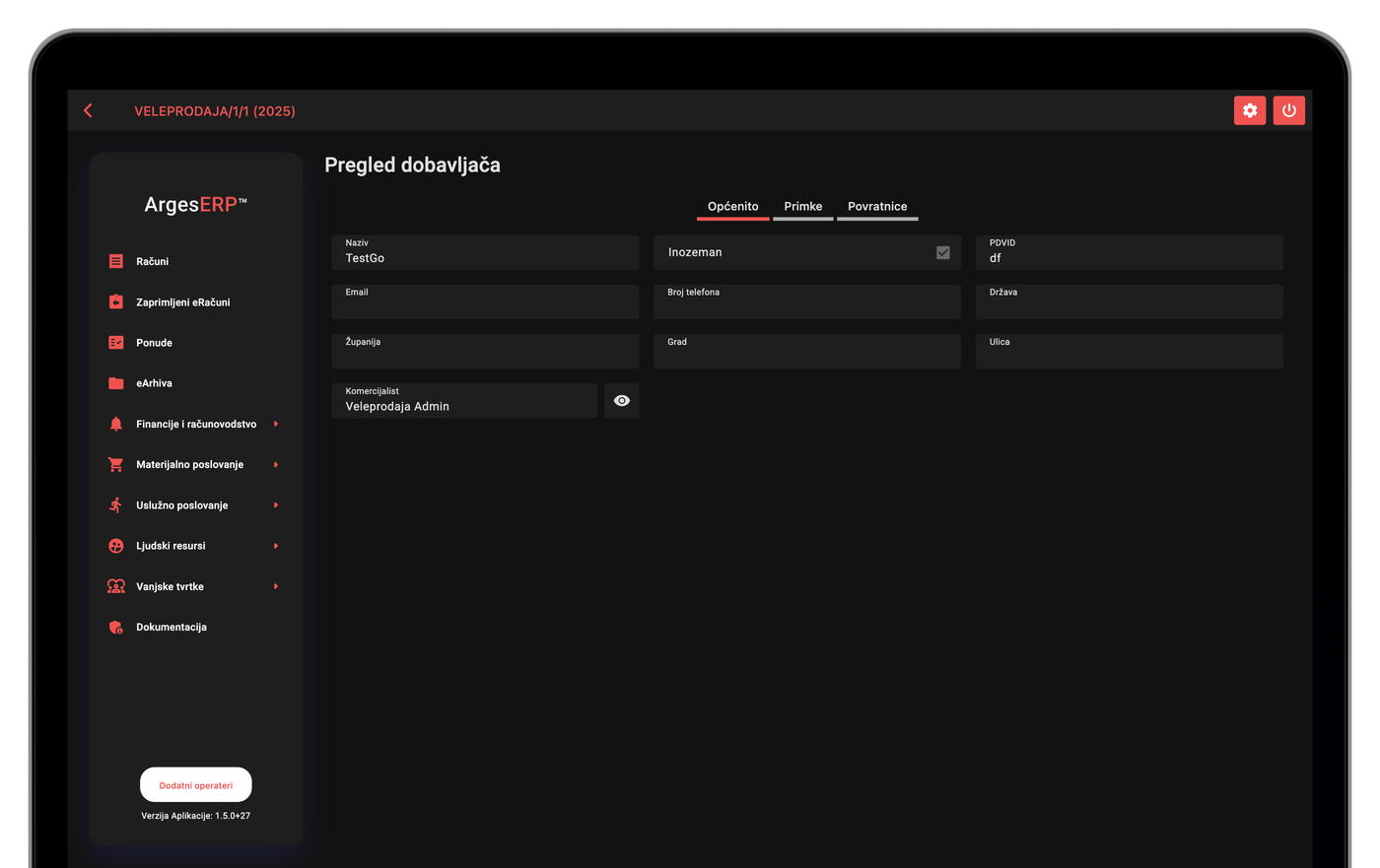Expand the Vanjske tvrtke submenu arrow

pos(276,586)
